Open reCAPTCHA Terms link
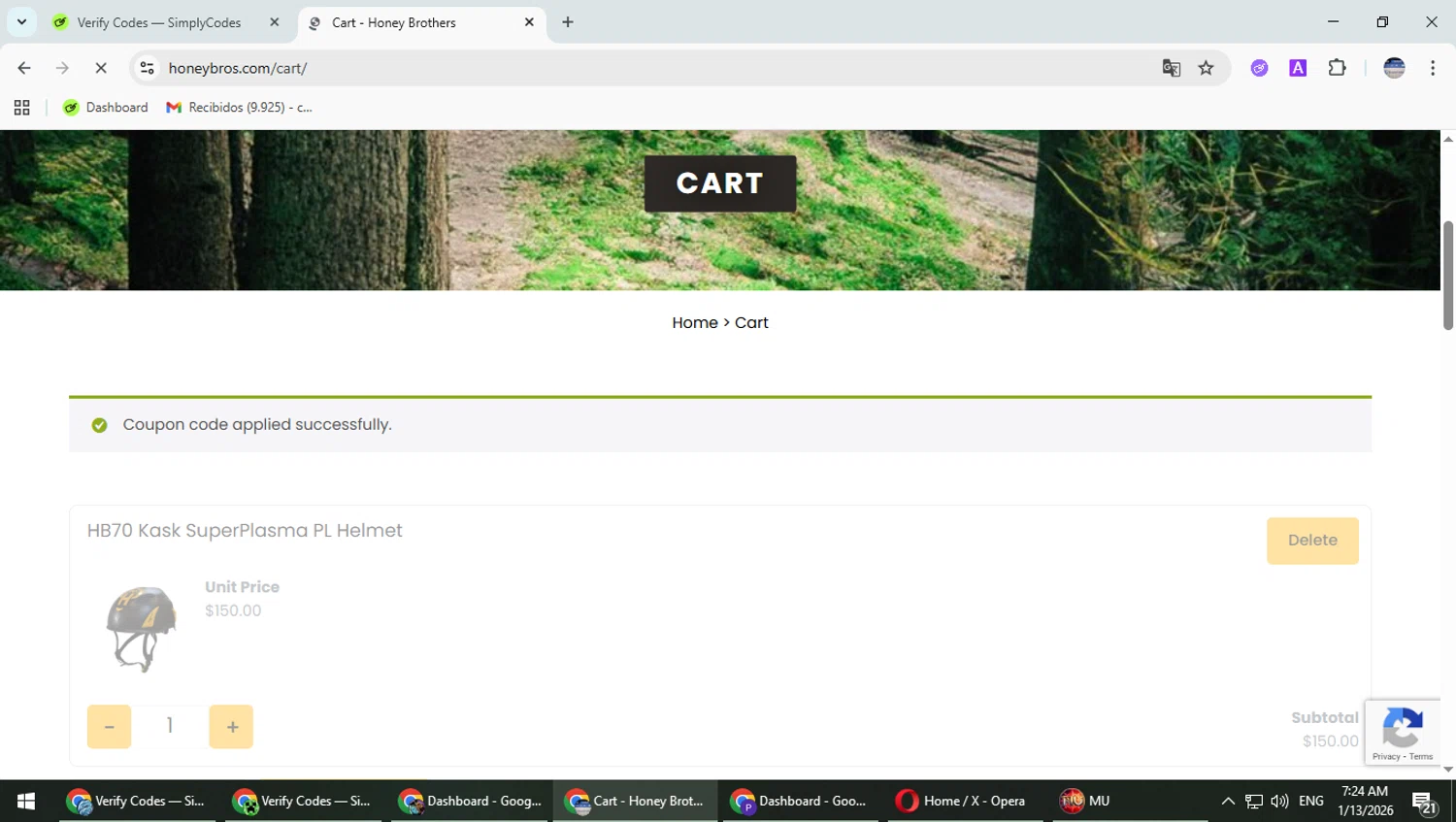Screen dimensions: 1456x822 (1422, 757)
